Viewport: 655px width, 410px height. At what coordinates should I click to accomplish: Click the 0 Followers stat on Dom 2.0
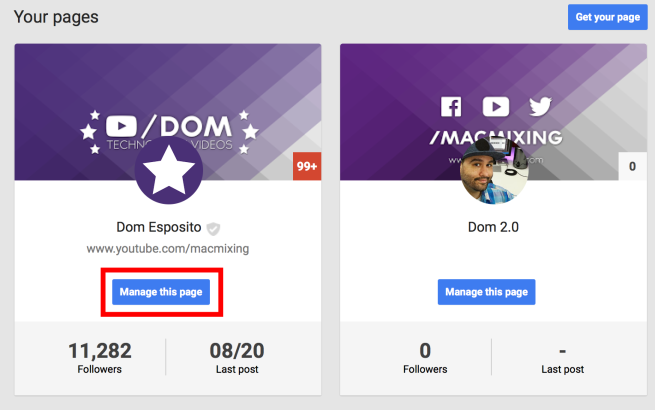424,357
